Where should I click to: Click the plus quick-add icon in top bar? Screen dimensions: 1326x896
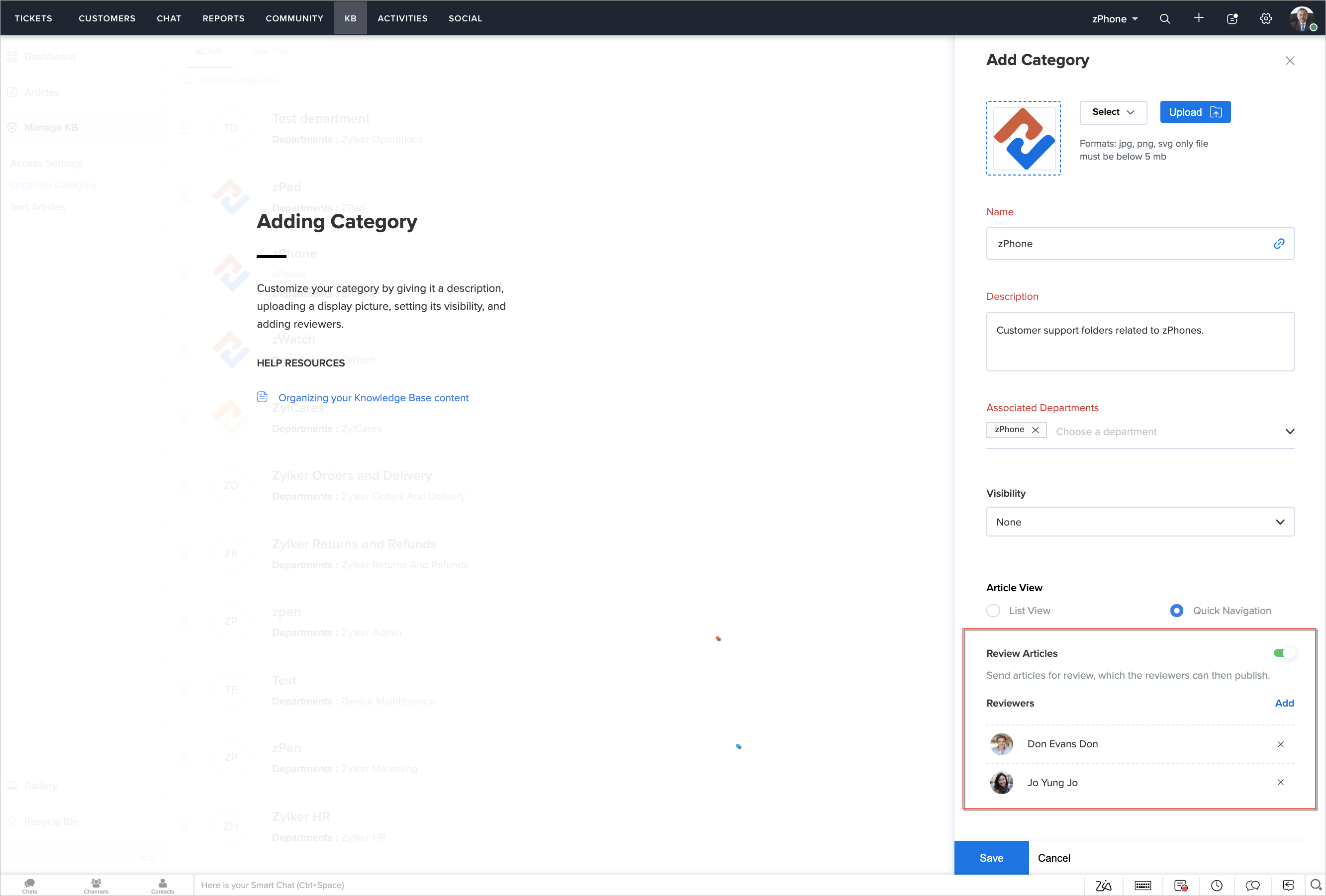click(1198, 18)
